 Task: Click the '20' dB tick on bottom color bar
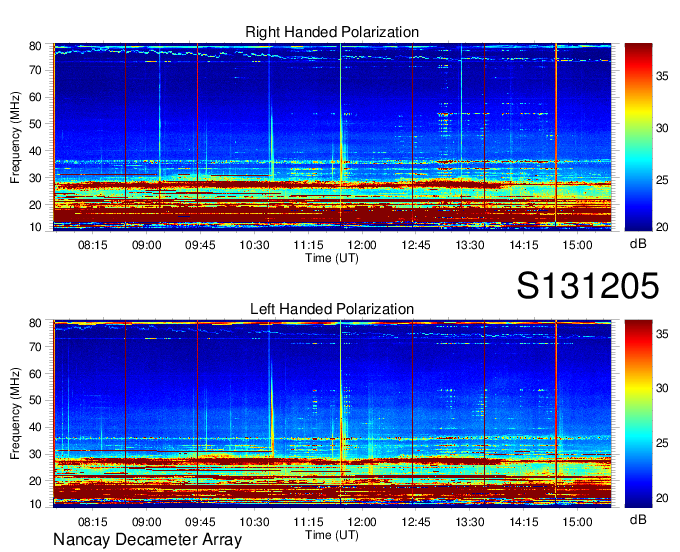pos(662,498)
